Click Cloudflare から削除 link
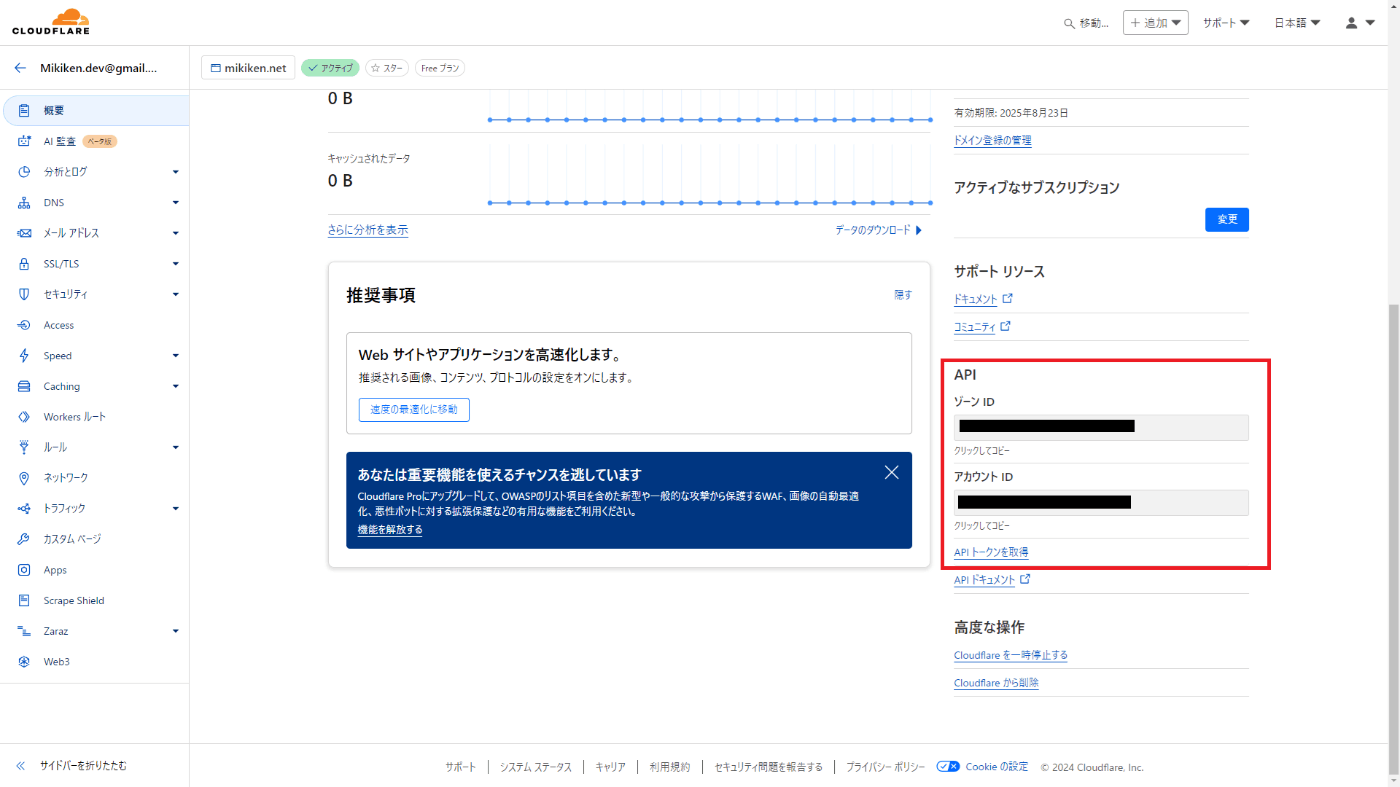This screenshot has width=1400, height=787. (996, 683)
